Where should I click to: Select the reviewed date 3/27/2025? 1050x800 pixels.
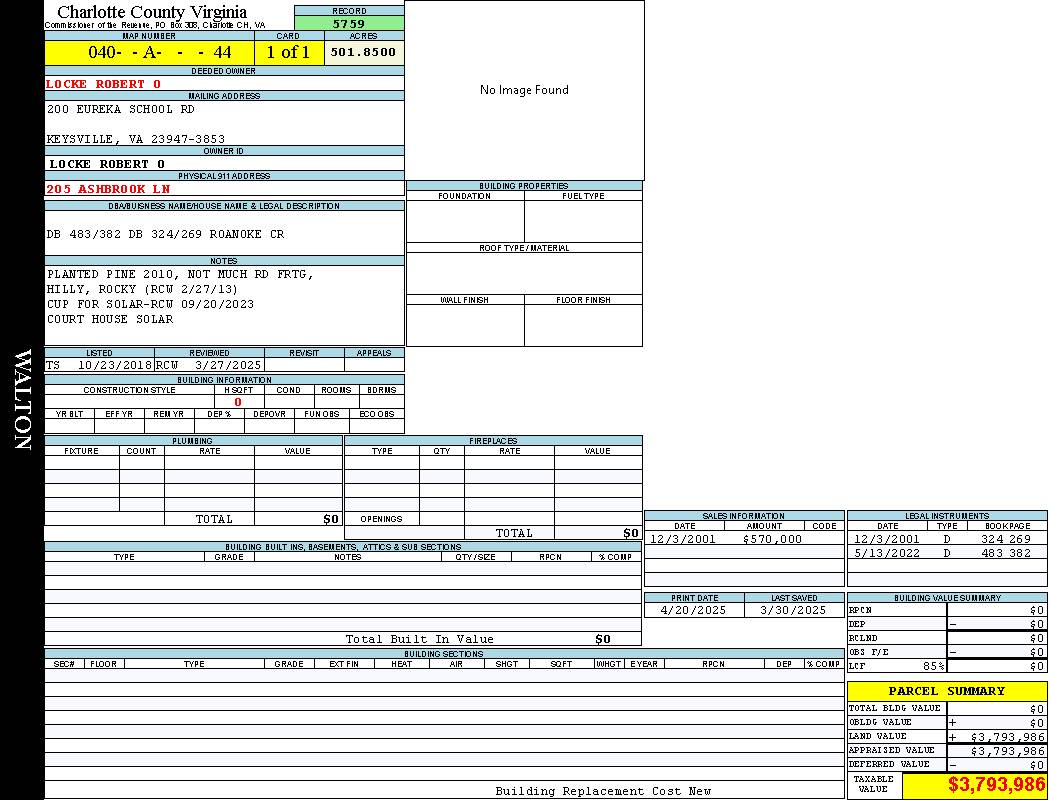(x=221, y=366)
